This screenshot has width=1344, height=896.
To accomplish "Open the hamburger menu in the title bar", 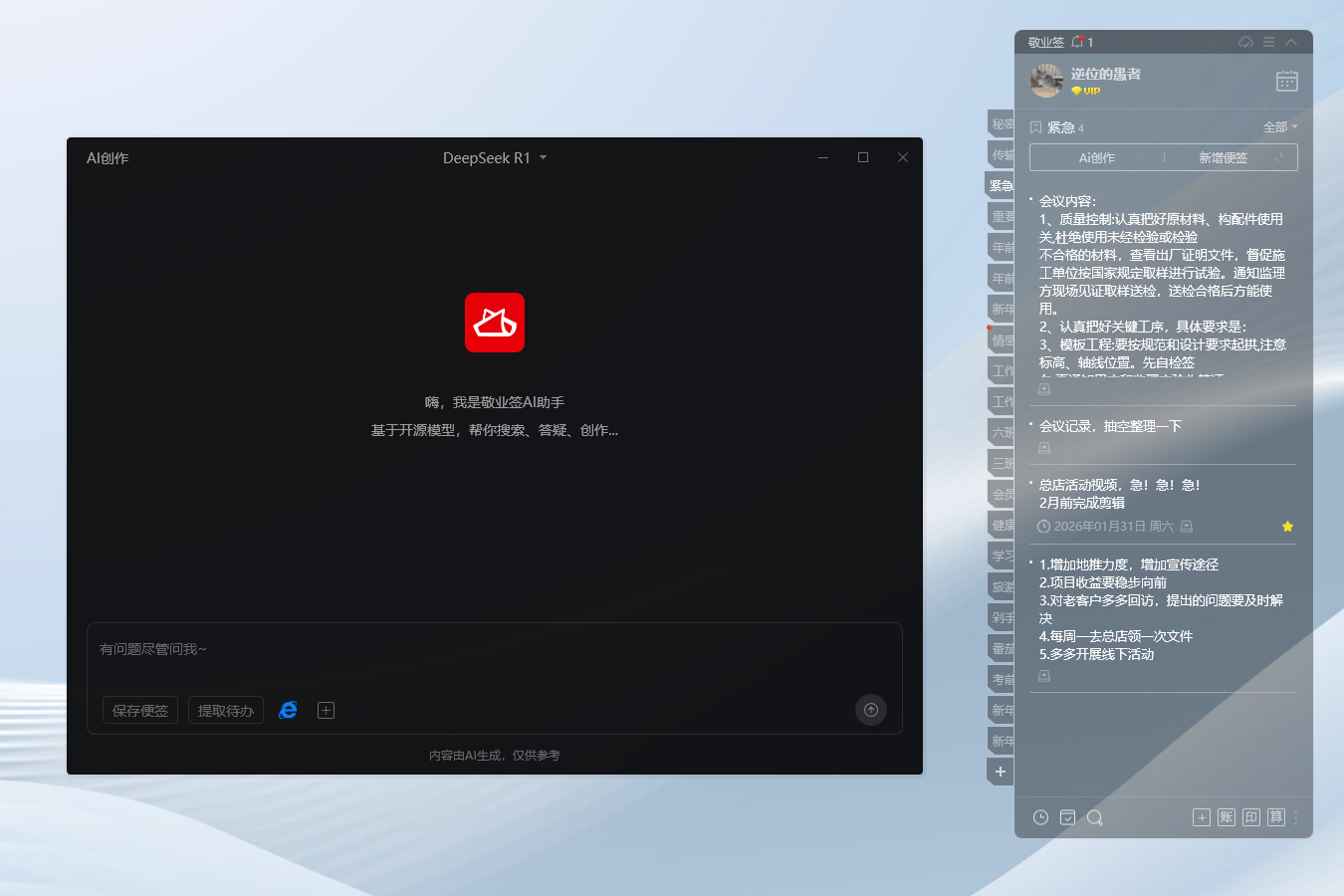I will pos(1268,42).
